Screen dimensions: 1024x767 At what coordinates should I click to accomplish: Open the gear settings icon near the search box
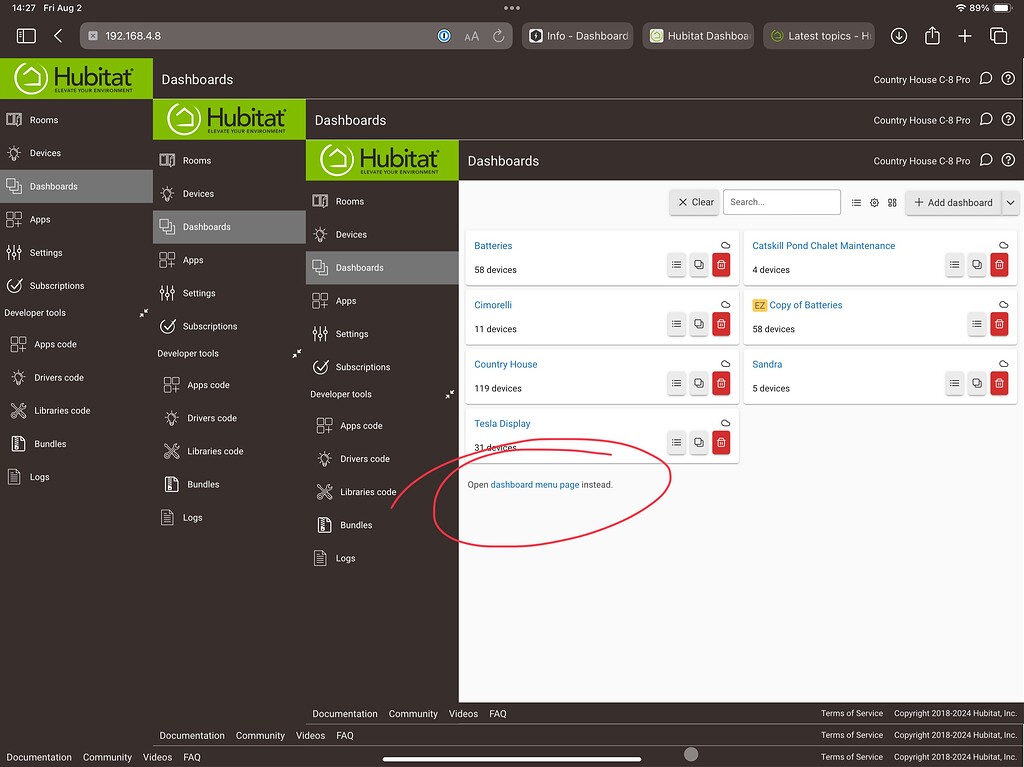[874, 202]
